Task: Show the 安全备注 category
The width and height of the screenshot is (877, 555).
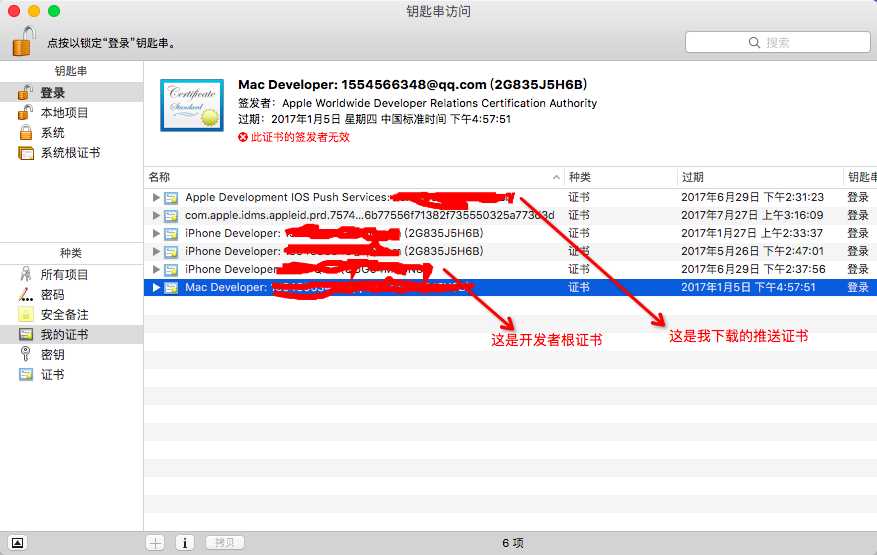Action: click(72, 314)
